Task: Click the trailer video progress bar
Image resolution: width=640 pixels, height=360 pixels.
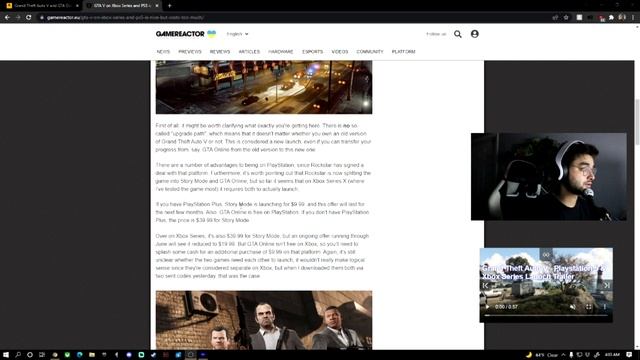Action: 546,315
